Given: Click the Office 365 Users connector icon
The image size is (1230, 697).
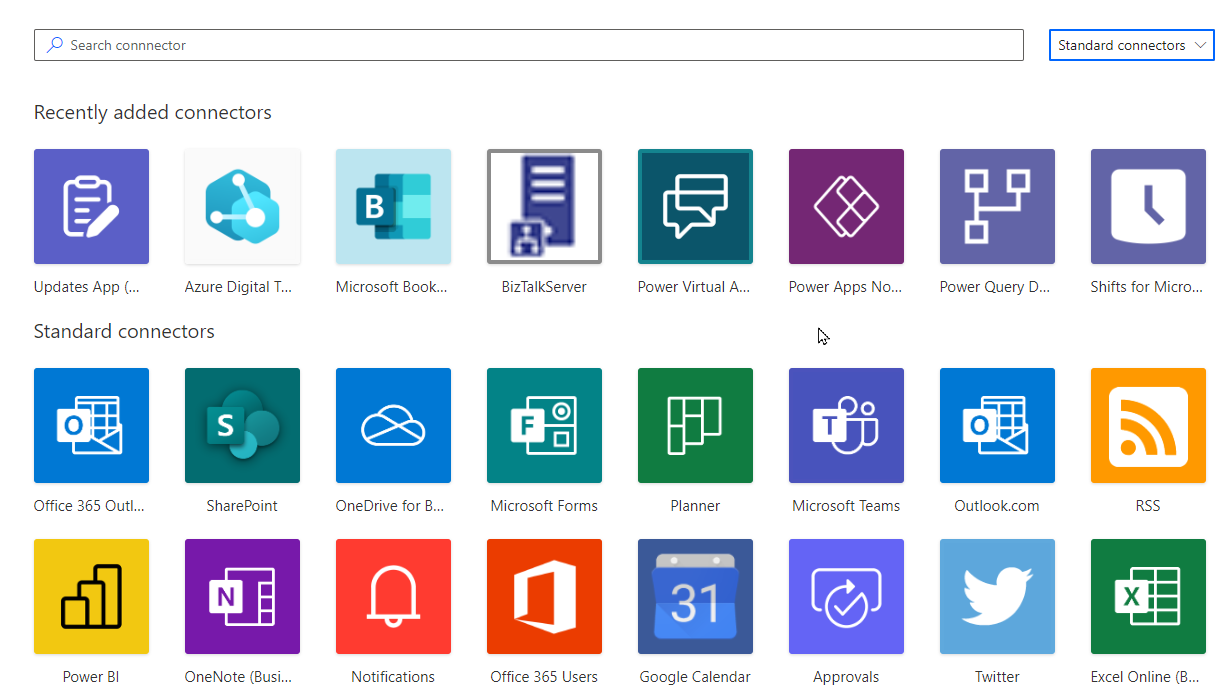Looking at the screenshot, I should pos(544,596).
